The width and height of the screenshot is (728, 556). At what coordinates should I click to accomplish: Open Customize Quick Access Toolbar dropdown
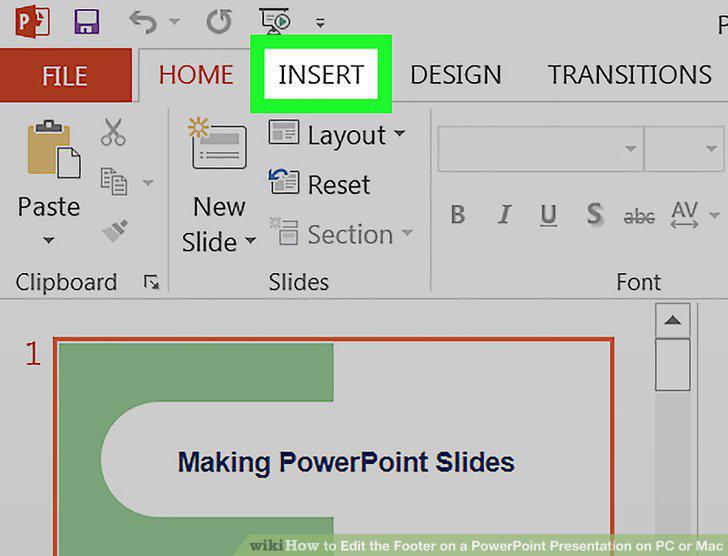pos(320,22)
